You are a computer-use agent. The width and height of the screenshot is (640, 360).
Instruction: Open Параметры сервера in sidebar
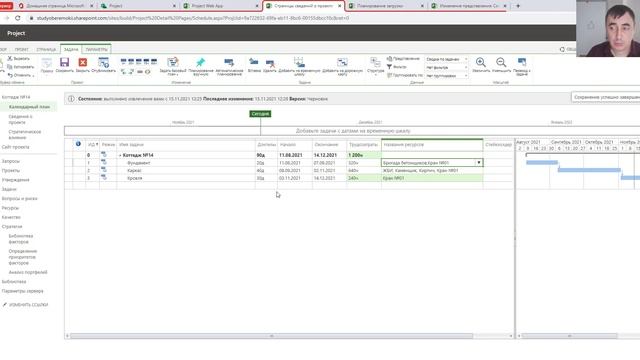tap(22, 291)
